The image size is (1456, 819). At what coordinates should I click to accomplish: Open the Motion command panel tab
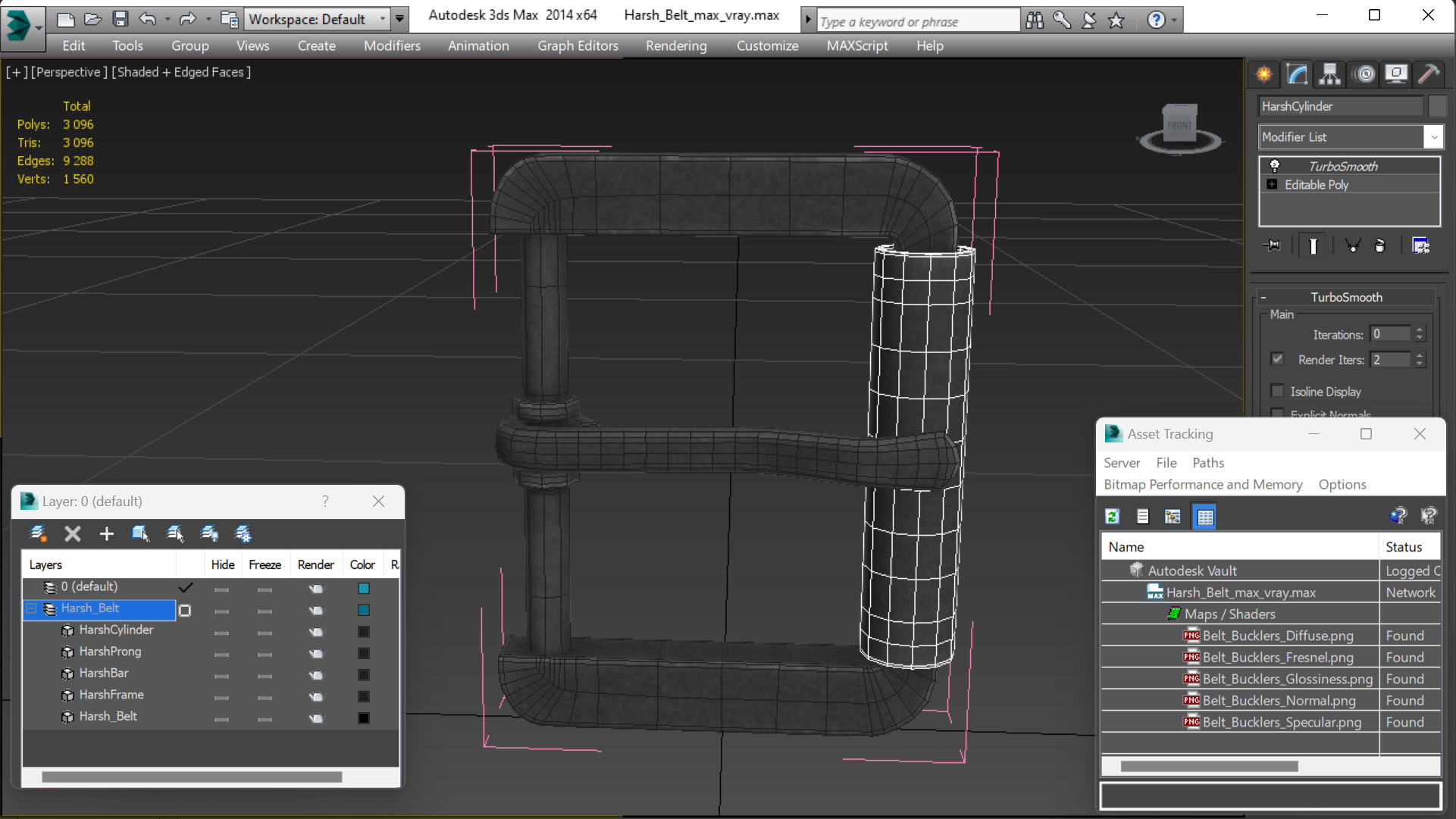pos(1364,73)
